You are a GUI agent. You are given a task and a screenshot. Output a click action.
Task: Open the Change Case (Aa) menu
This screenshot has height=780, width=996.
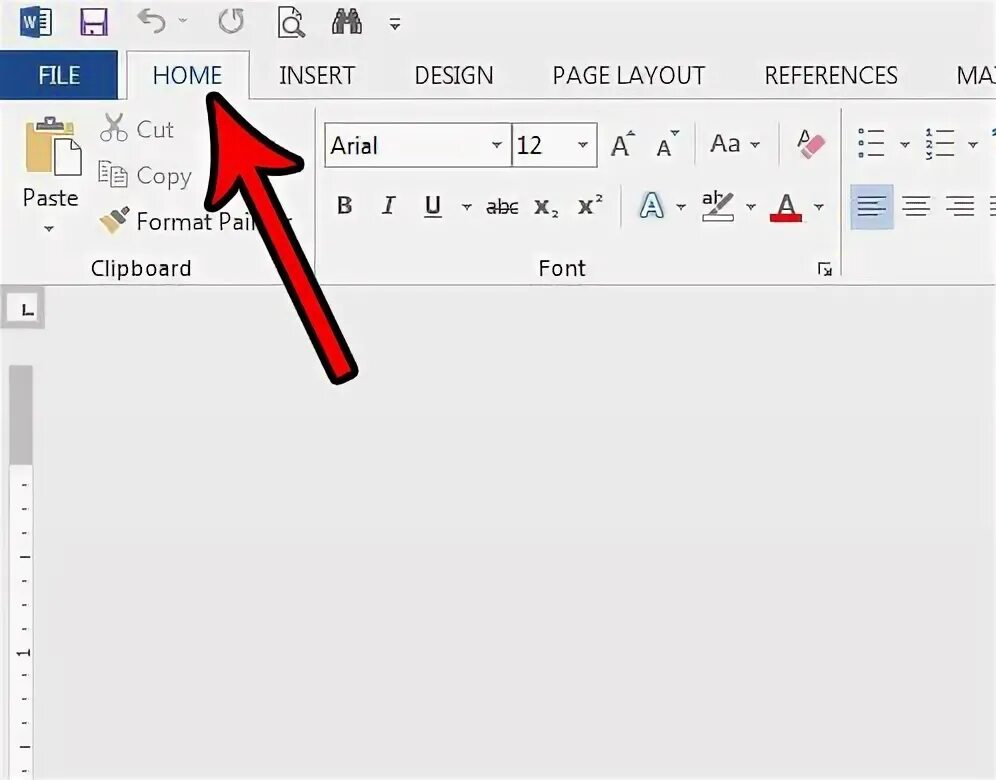pos(734,144)
